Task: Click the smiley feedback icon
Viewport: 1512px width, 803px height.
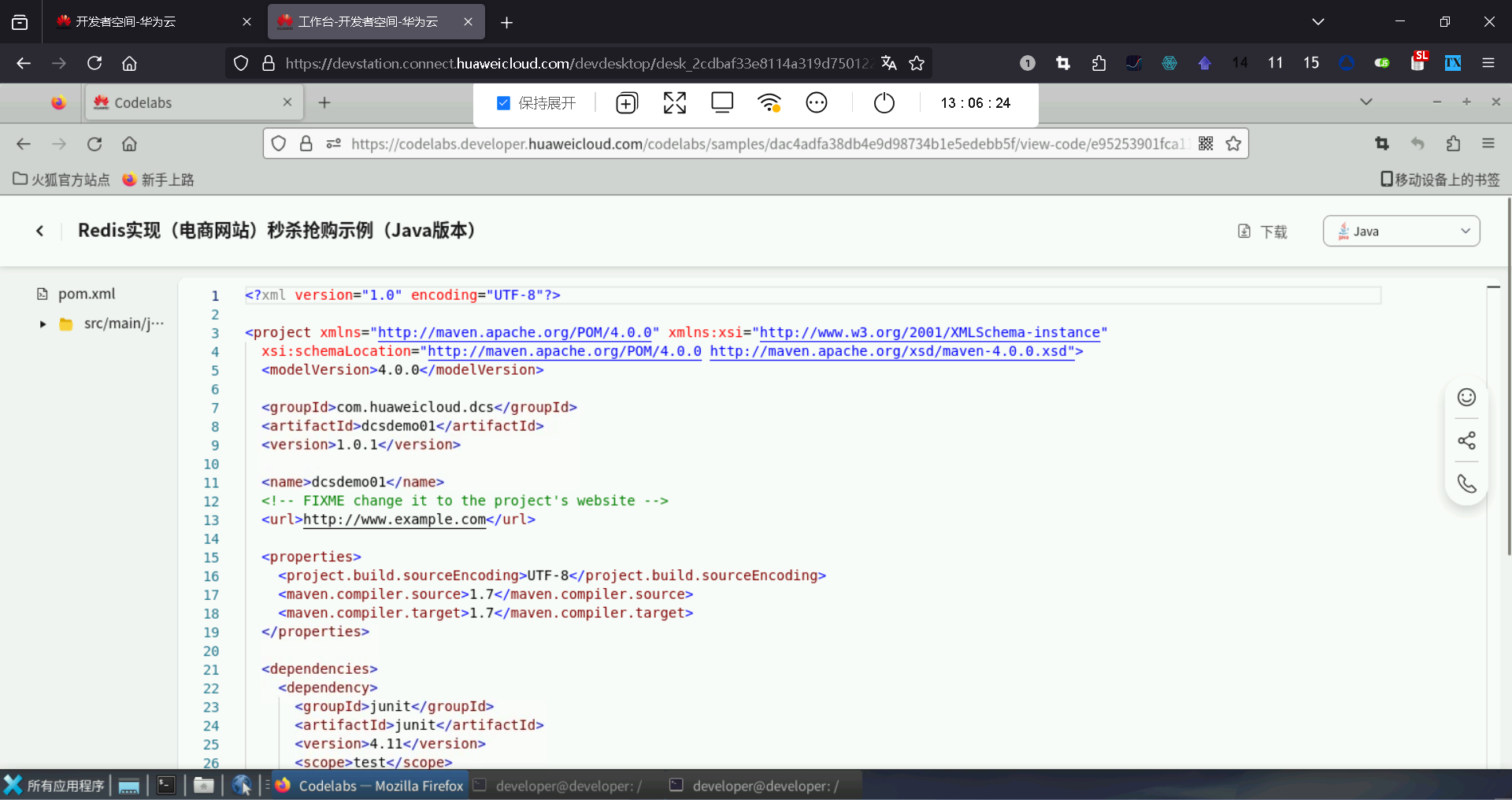Action: coord(1466,398)
